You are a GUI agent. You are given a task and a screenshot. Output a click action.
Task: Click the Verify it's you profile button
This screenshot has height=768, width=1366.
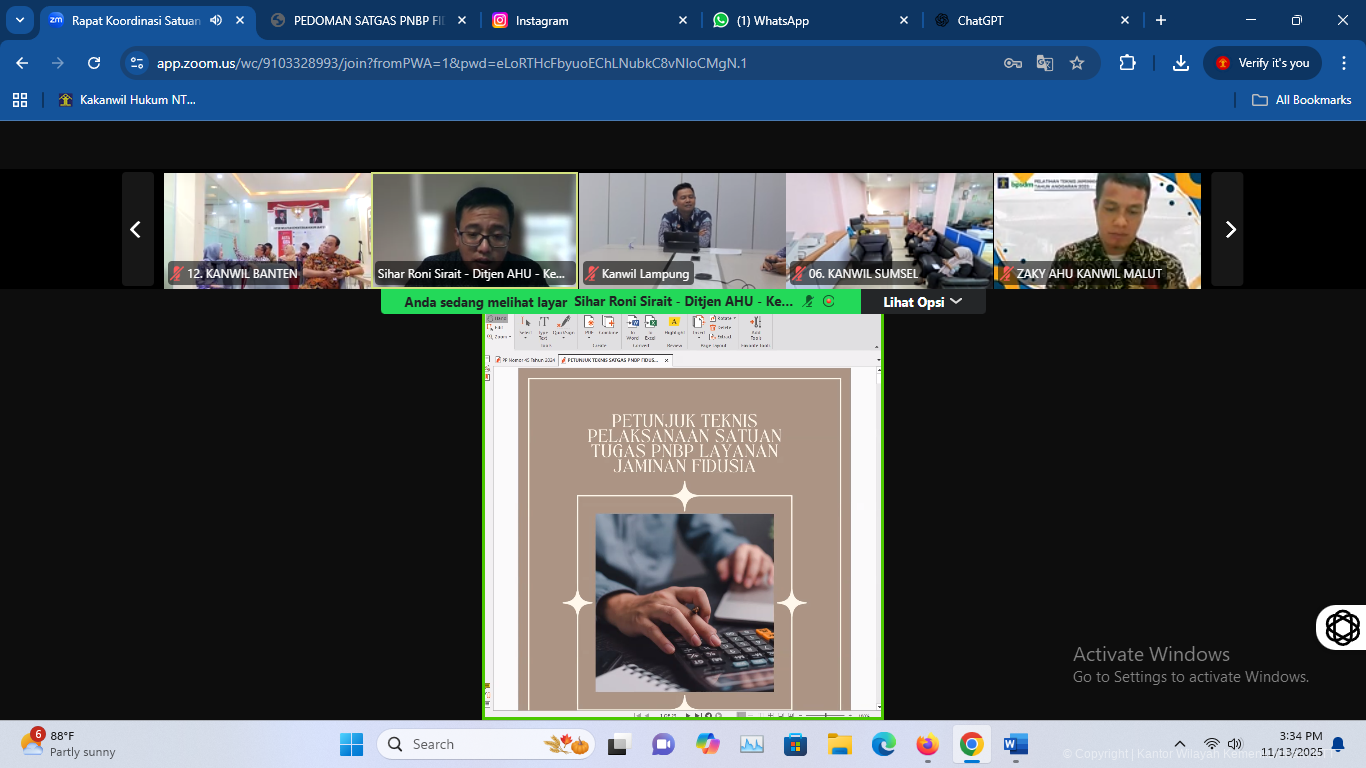1262,63
